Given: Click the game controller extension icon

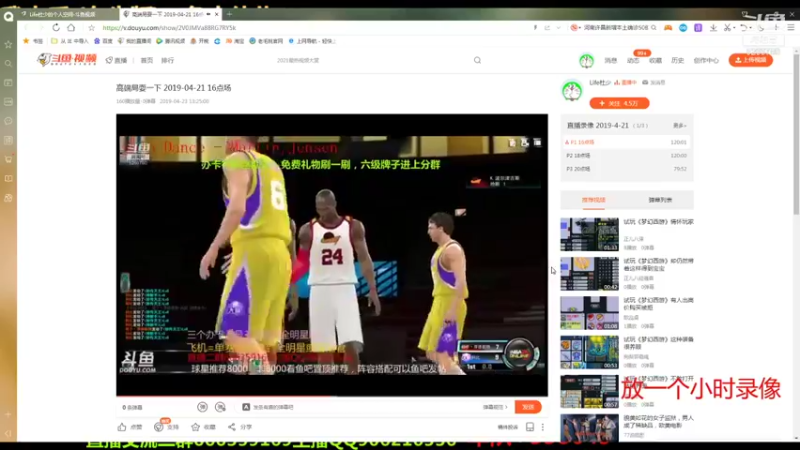Looking at the screenshot, I should 668,28.
